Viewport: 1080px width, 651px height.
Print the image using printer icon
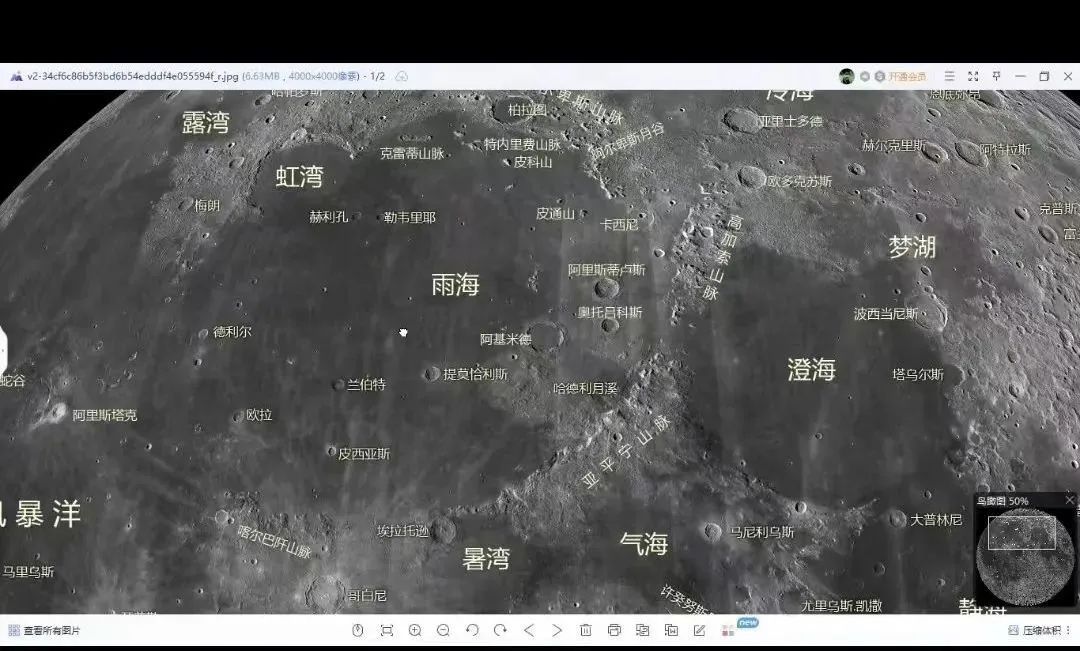tap(614, 630)
